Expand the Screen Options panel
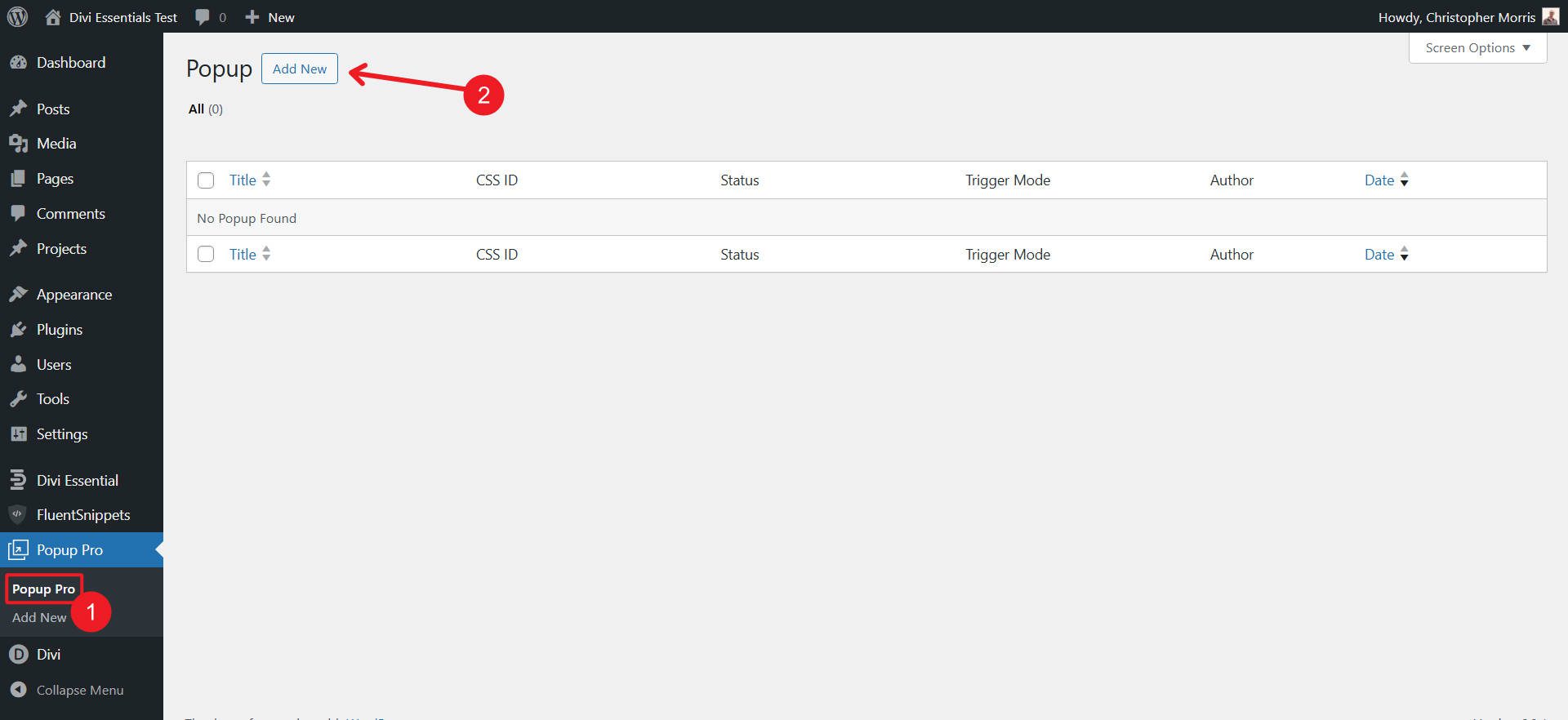1568x720 pixels. 1477,48
